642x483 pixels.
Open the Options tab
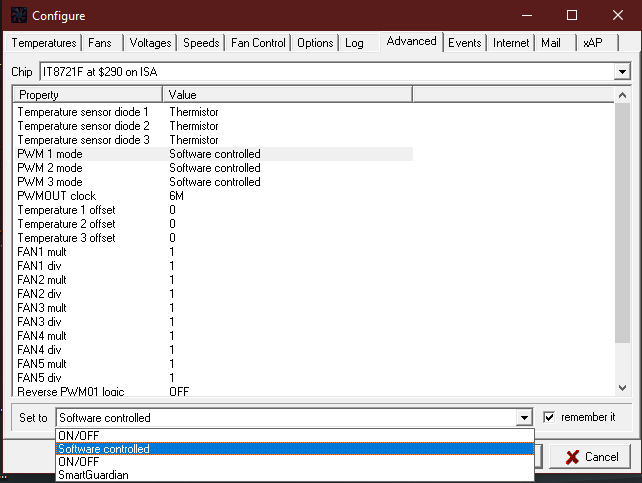point(315,43)
